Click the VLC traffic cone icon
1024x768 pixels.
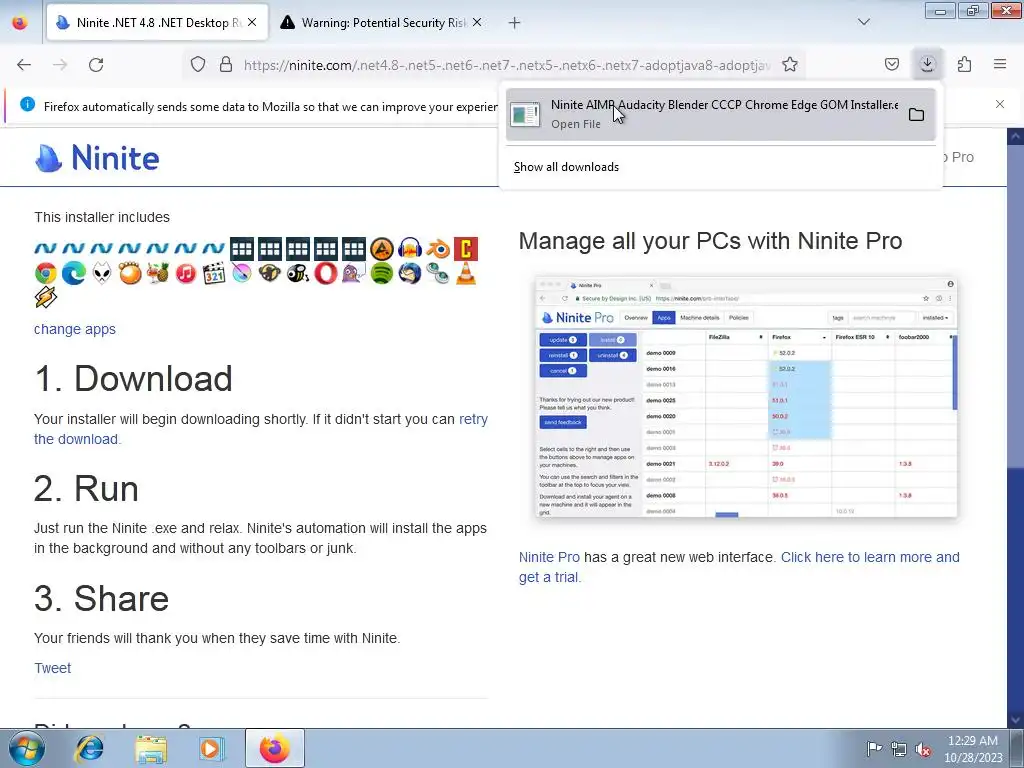tap(466, 273)
